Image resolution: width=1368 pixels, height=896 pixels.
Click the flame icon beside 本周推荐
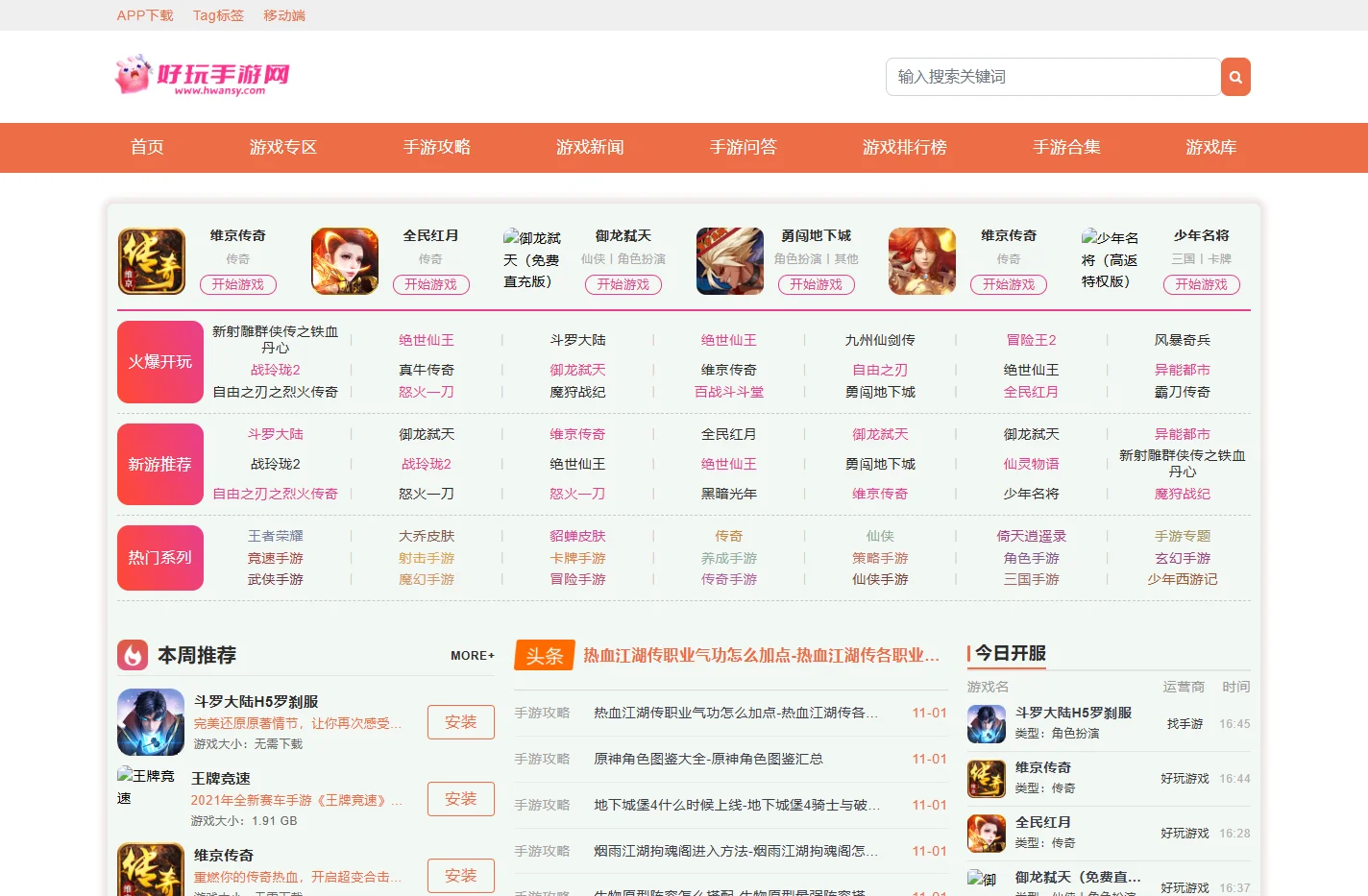pyautogui.click(x=133, y=655)
